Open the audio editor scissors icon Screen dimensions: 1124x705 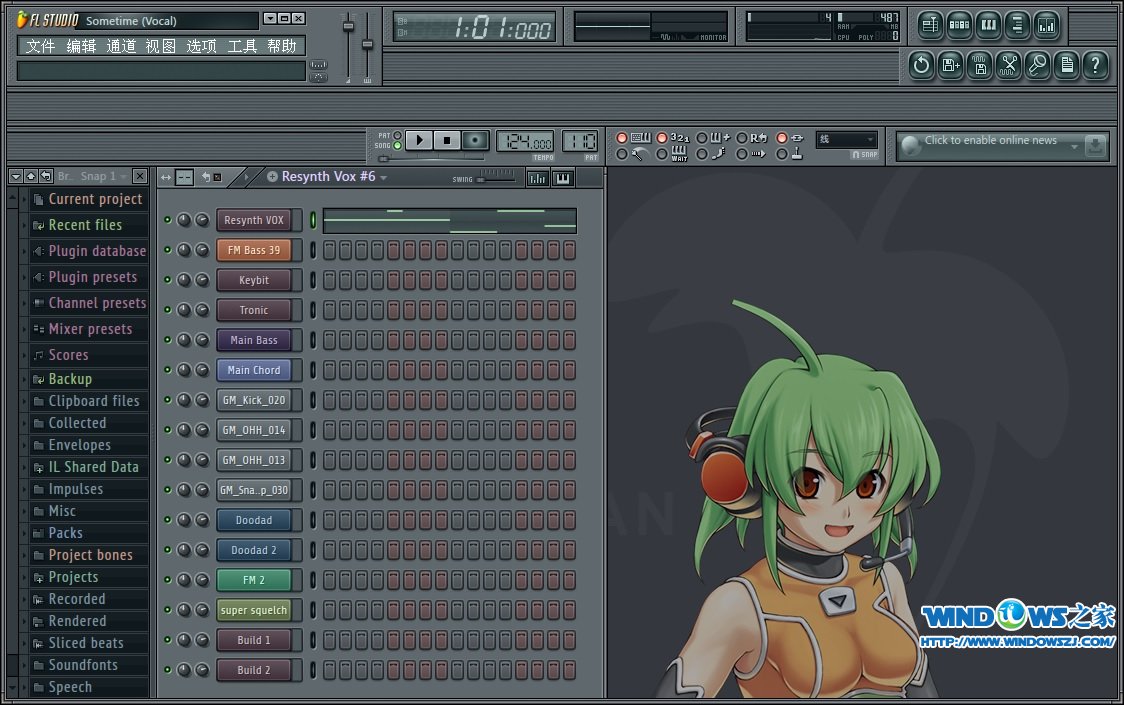click(1008, 66)
